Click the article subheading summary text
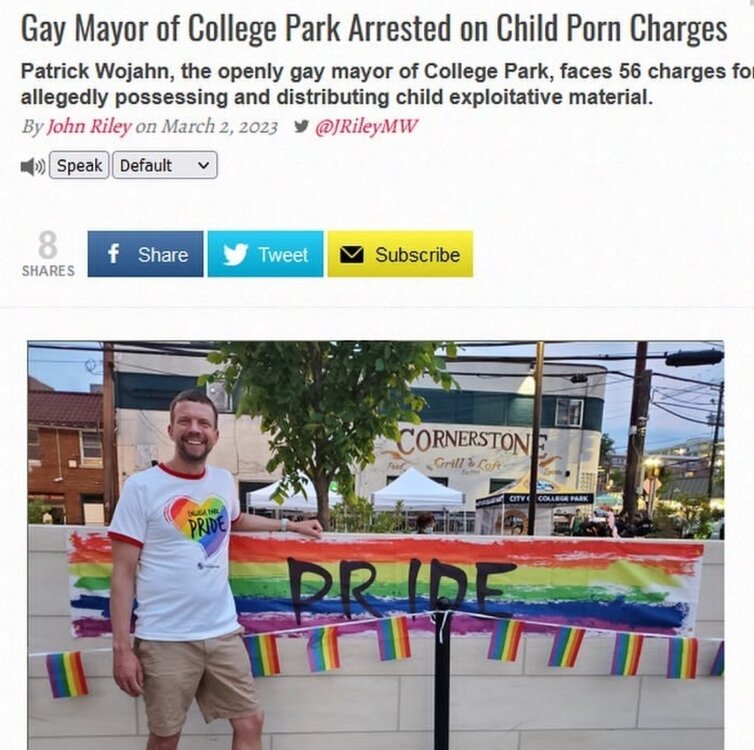Viewport: 754px width, 750px height. 387,85
